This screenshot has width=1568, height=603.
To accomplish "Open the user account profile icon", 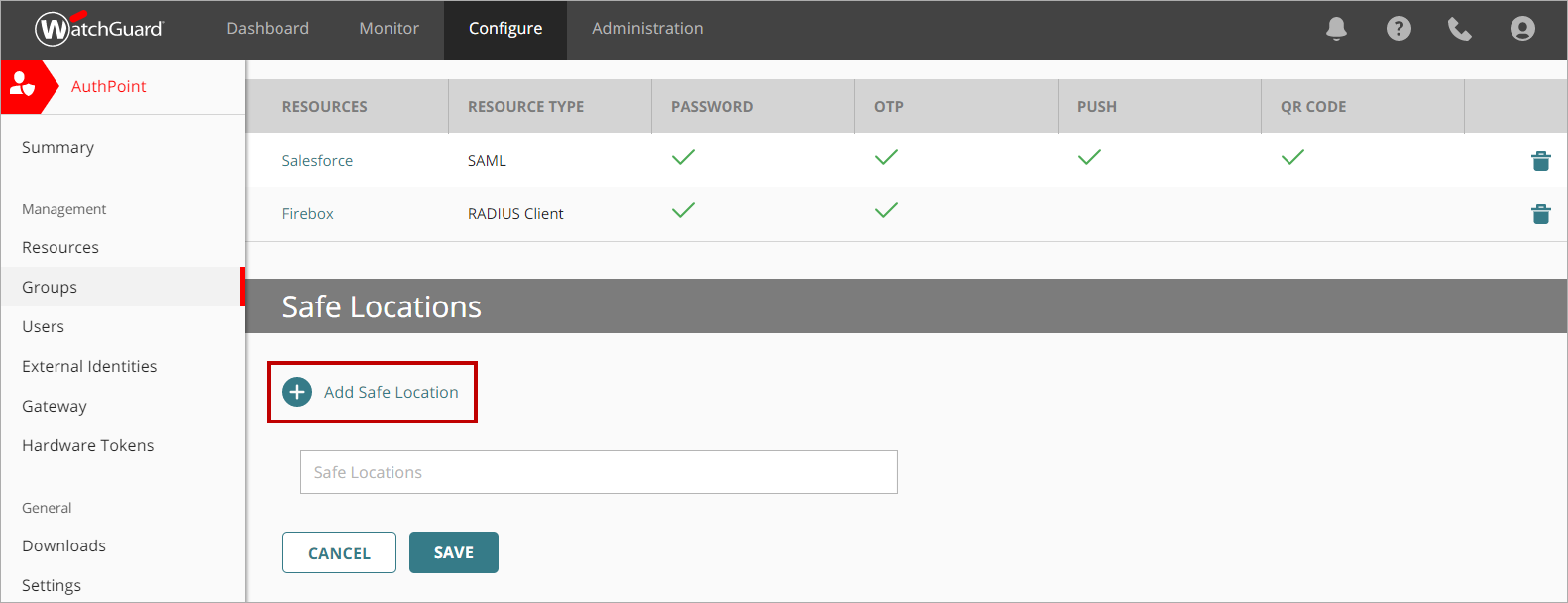I will [x=1522, y=29].
